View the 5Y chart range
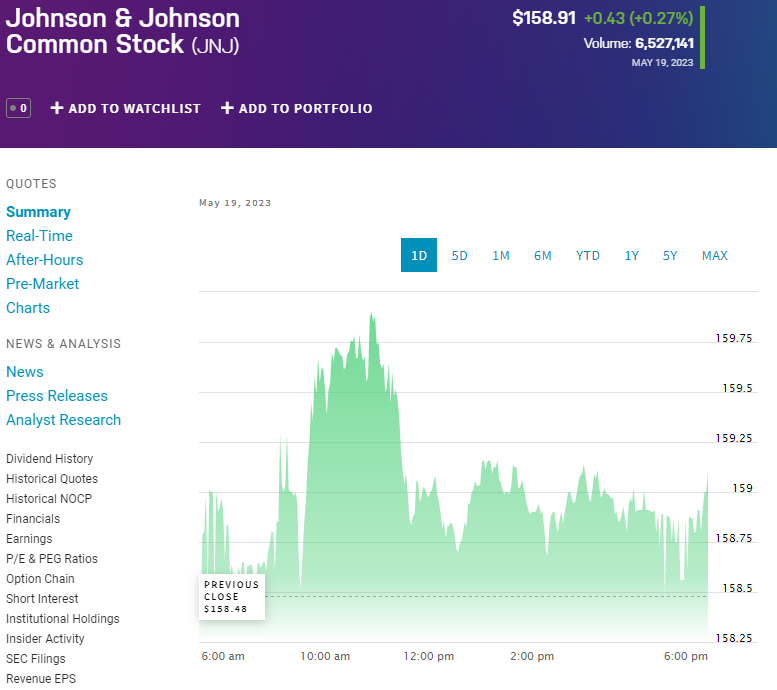The image size is (777, 690). coord(670,255)
